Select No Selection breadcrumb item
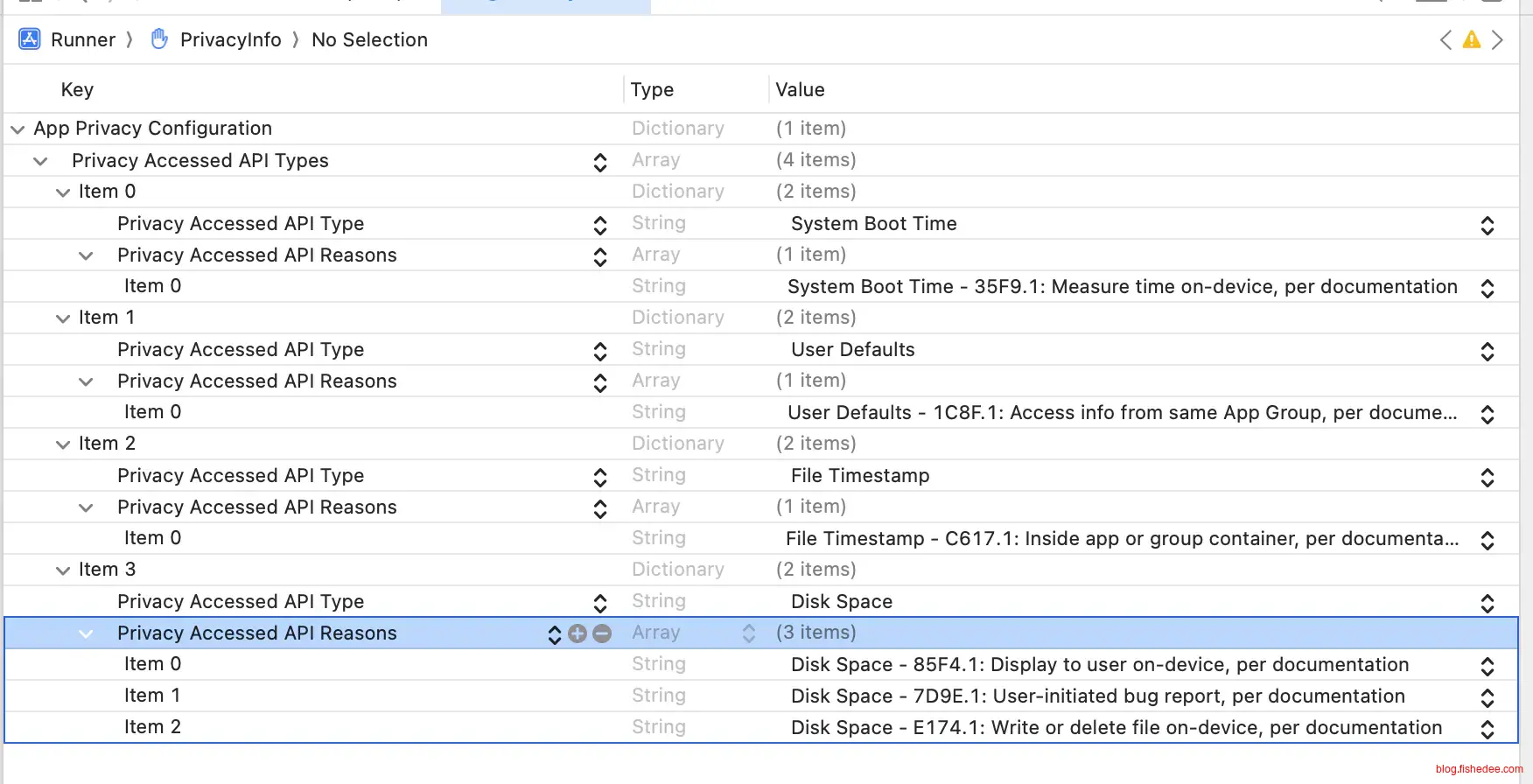 369,40
